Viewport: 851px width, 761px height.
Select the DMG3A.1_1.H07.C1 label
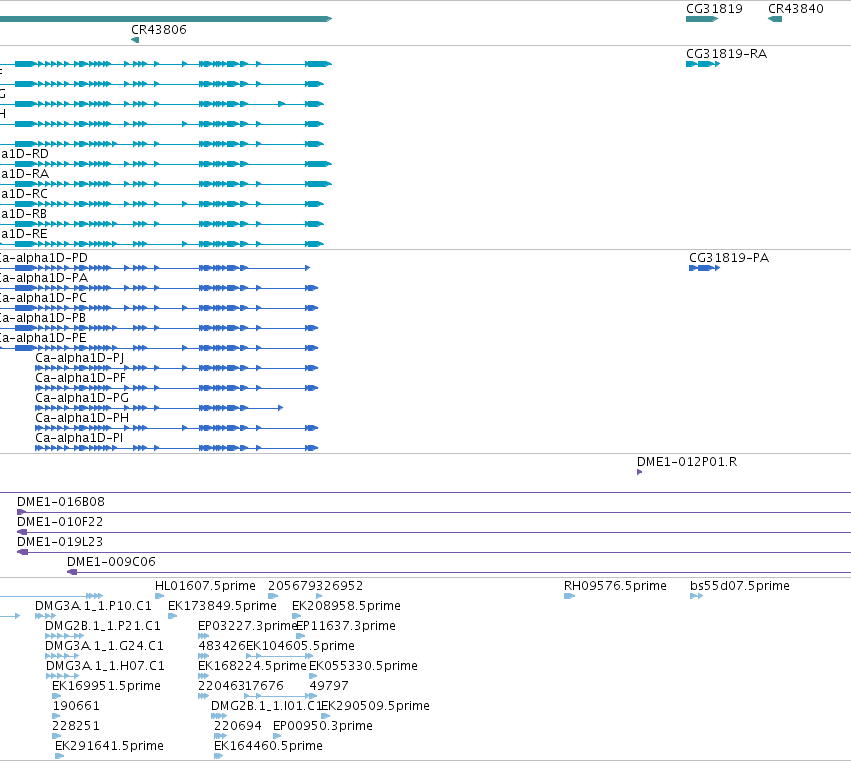click(105, 666)
